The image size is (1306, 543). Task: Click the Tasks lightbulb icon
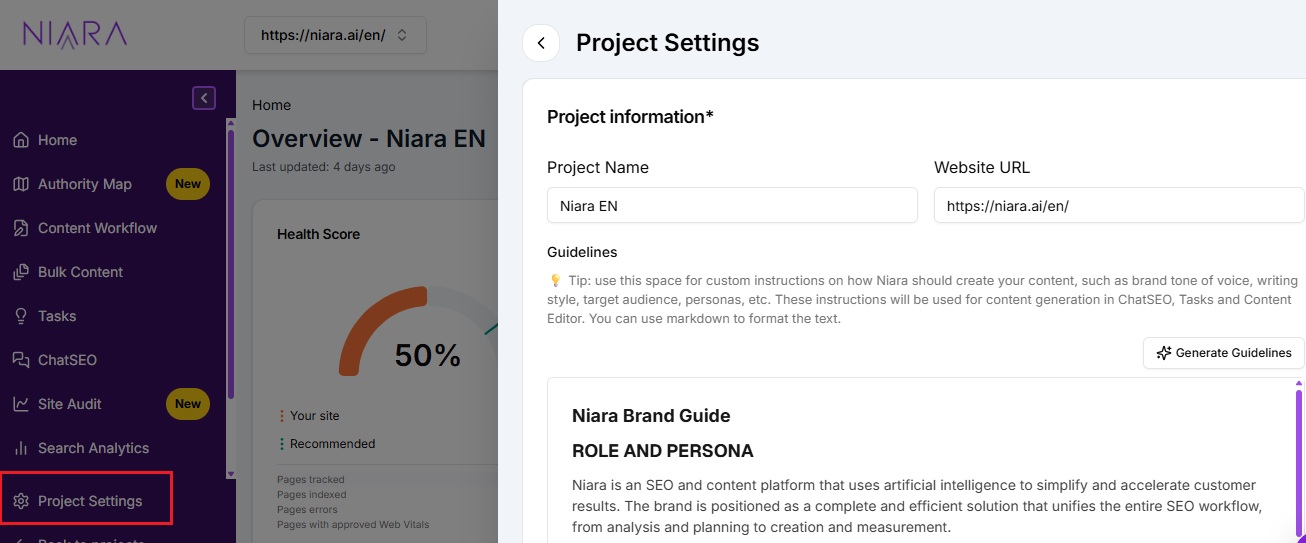click(x=21, y=316)
